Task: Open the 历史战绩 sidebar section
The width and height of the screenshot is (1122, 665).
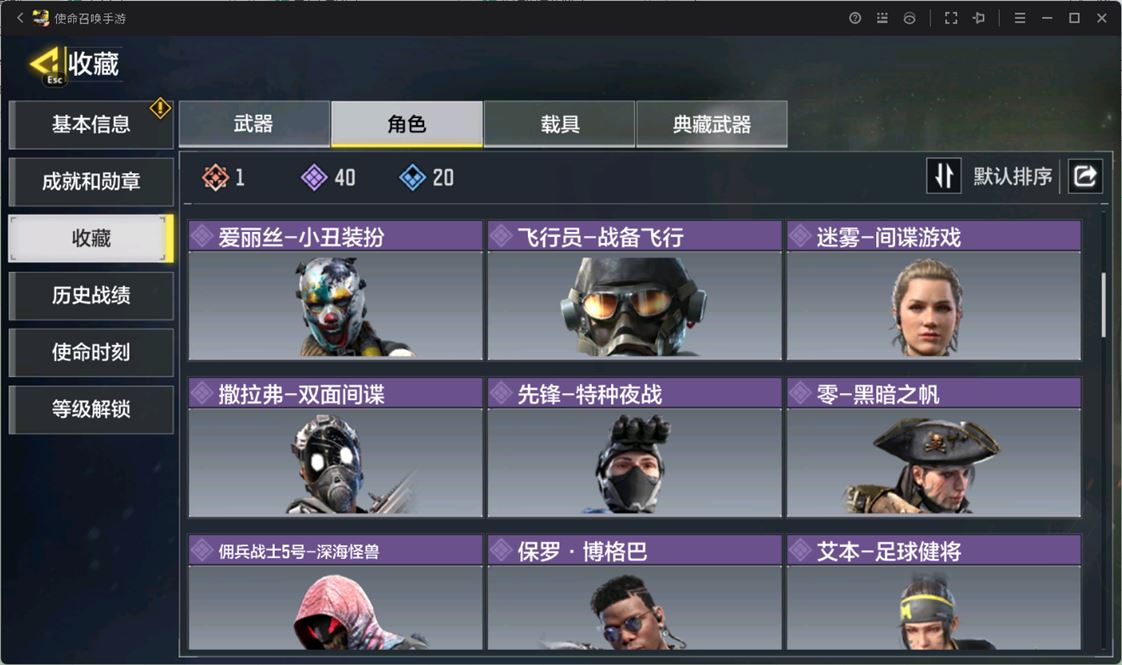Action: pyautogui.click(x=91, y=295)
